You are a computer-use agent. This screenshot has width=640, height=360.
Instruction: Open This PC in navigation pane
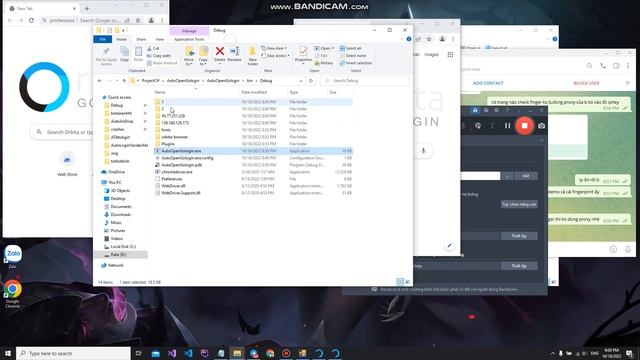[114, 182]
